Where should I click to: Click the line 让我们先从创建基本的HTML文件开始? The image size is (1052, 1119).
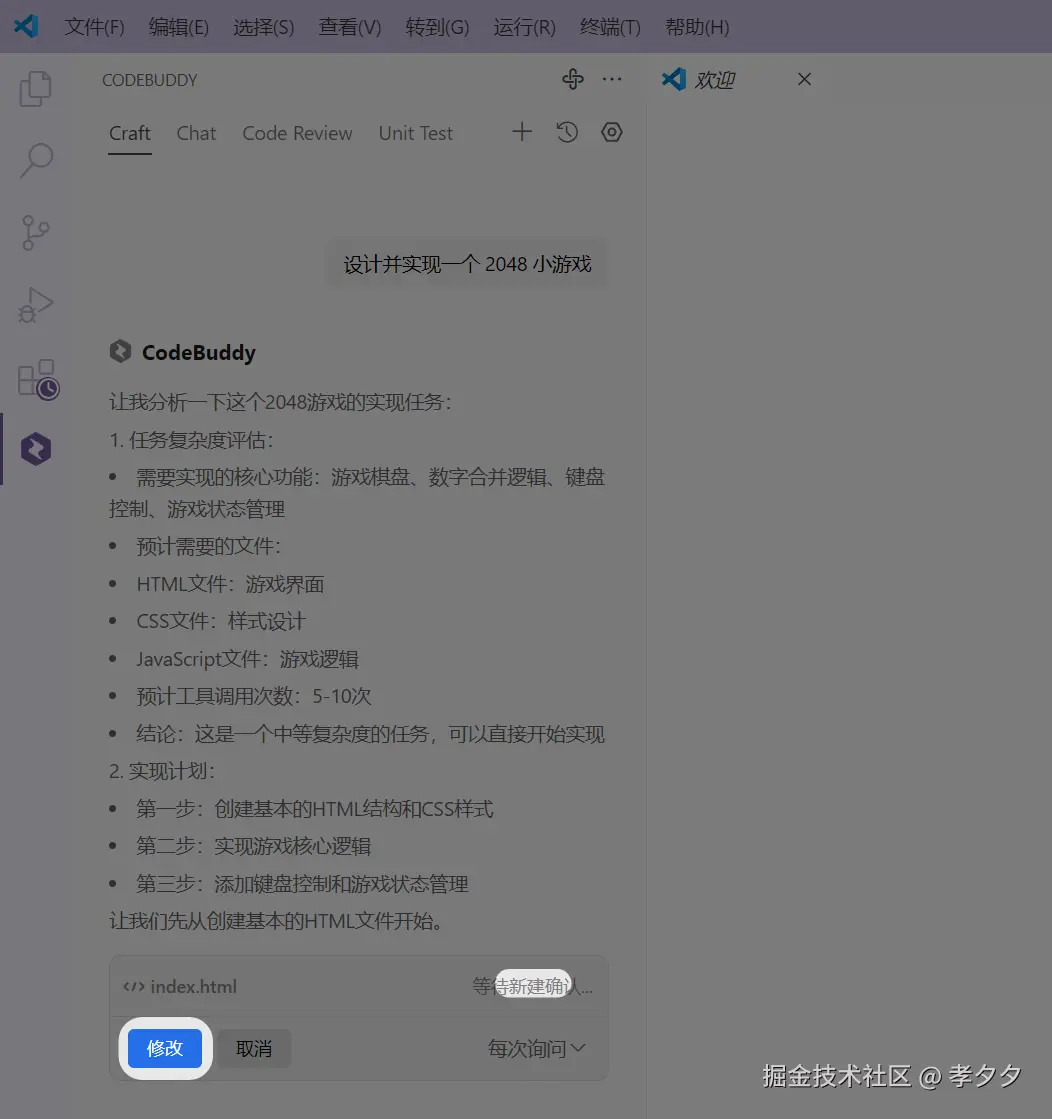coord(276,921)
